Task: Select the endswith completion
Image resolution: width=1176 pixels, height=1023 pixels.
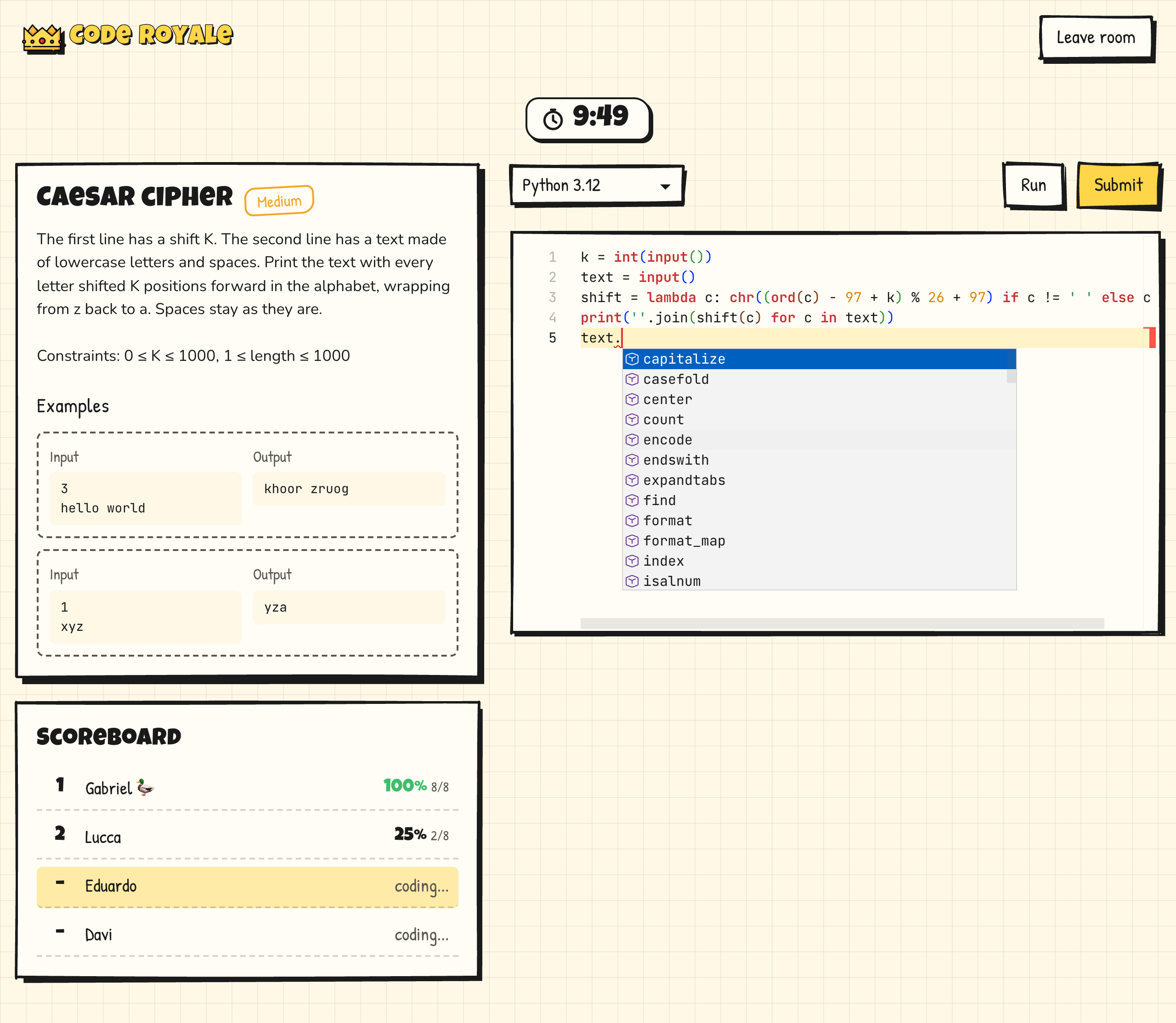Action: click(819, 460)
